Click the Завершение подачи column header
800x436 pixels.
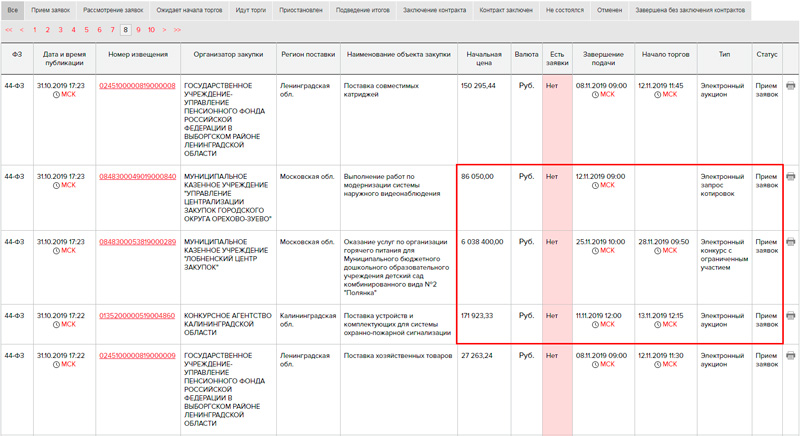coord(603,59)
